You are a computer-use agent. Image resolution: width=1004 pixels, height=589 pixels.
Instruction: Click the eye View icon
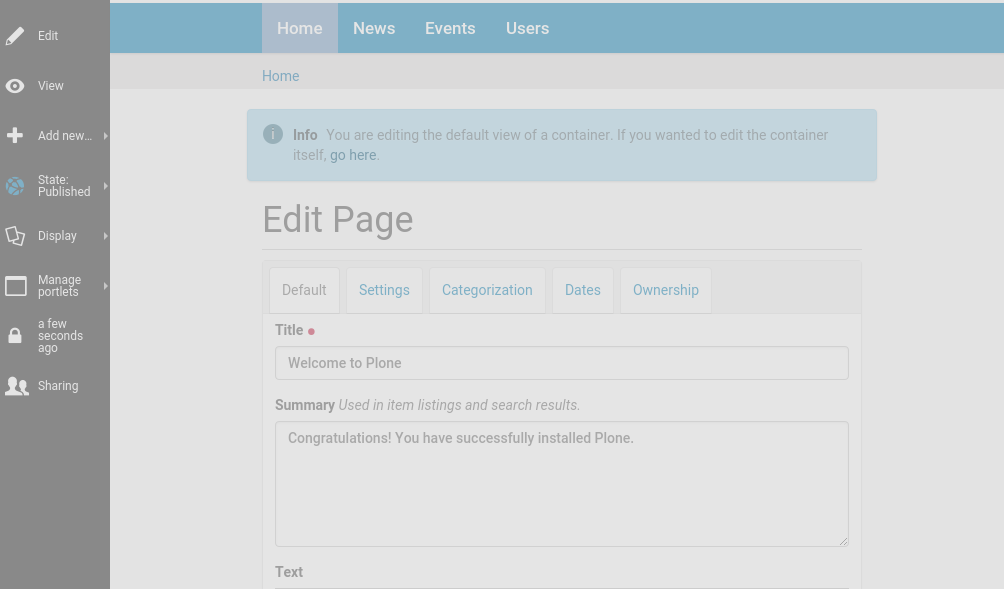pyautogui.click(x=15, y=86)
